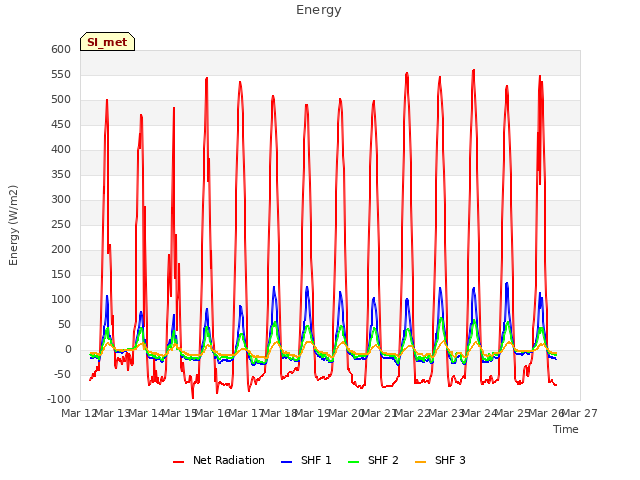
Task: Click the 200 y-axis tick label
Action: pos(61,249)
